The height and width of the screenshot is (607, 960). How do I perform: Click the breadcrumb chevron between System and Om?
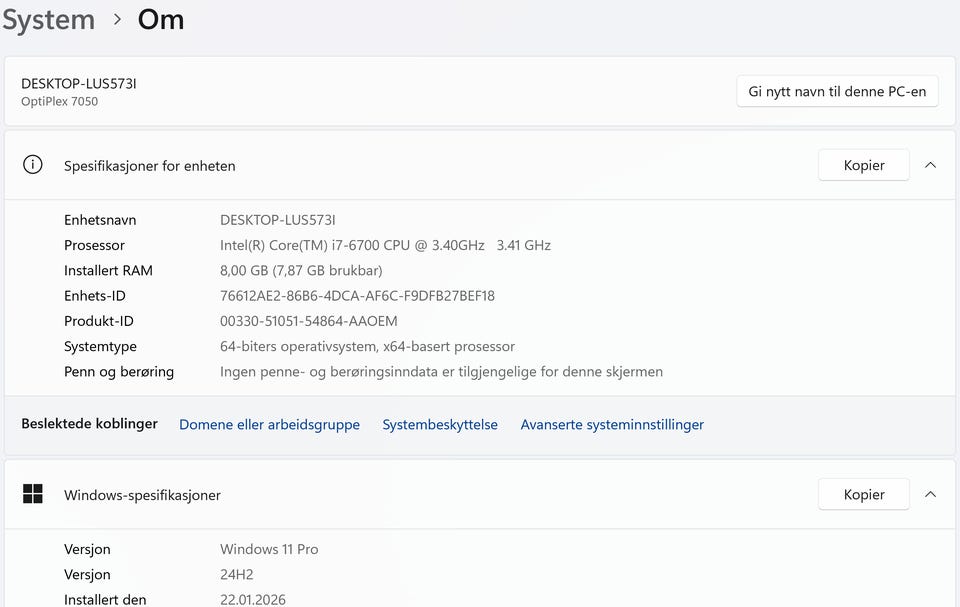117,20
